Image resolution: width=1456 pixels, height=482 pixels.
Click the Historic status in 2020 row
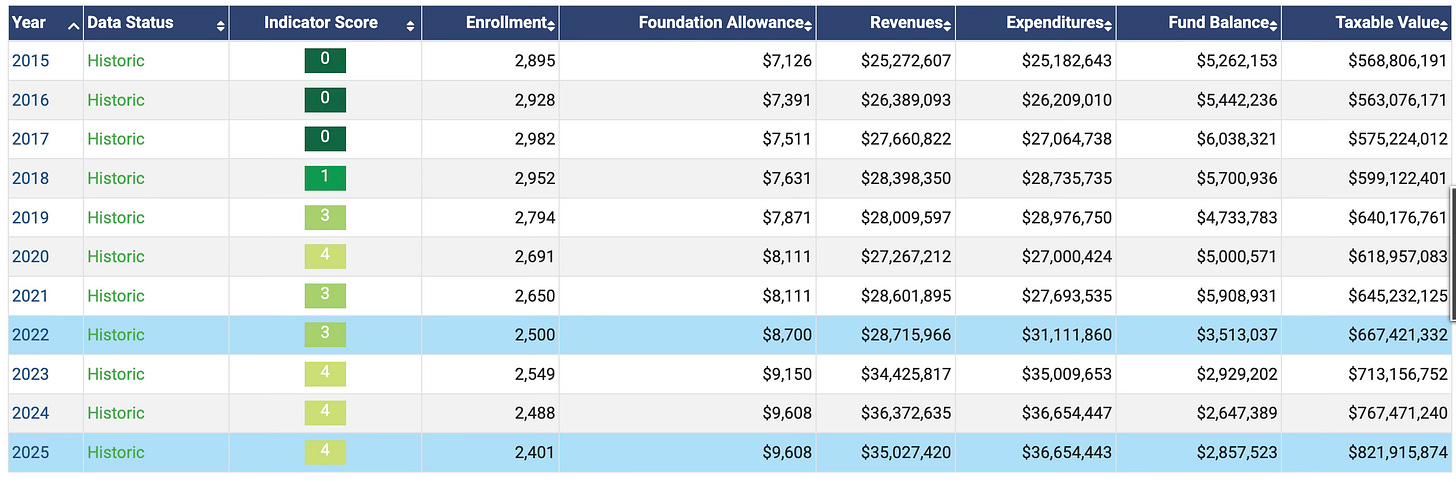[x=116, y=256]
